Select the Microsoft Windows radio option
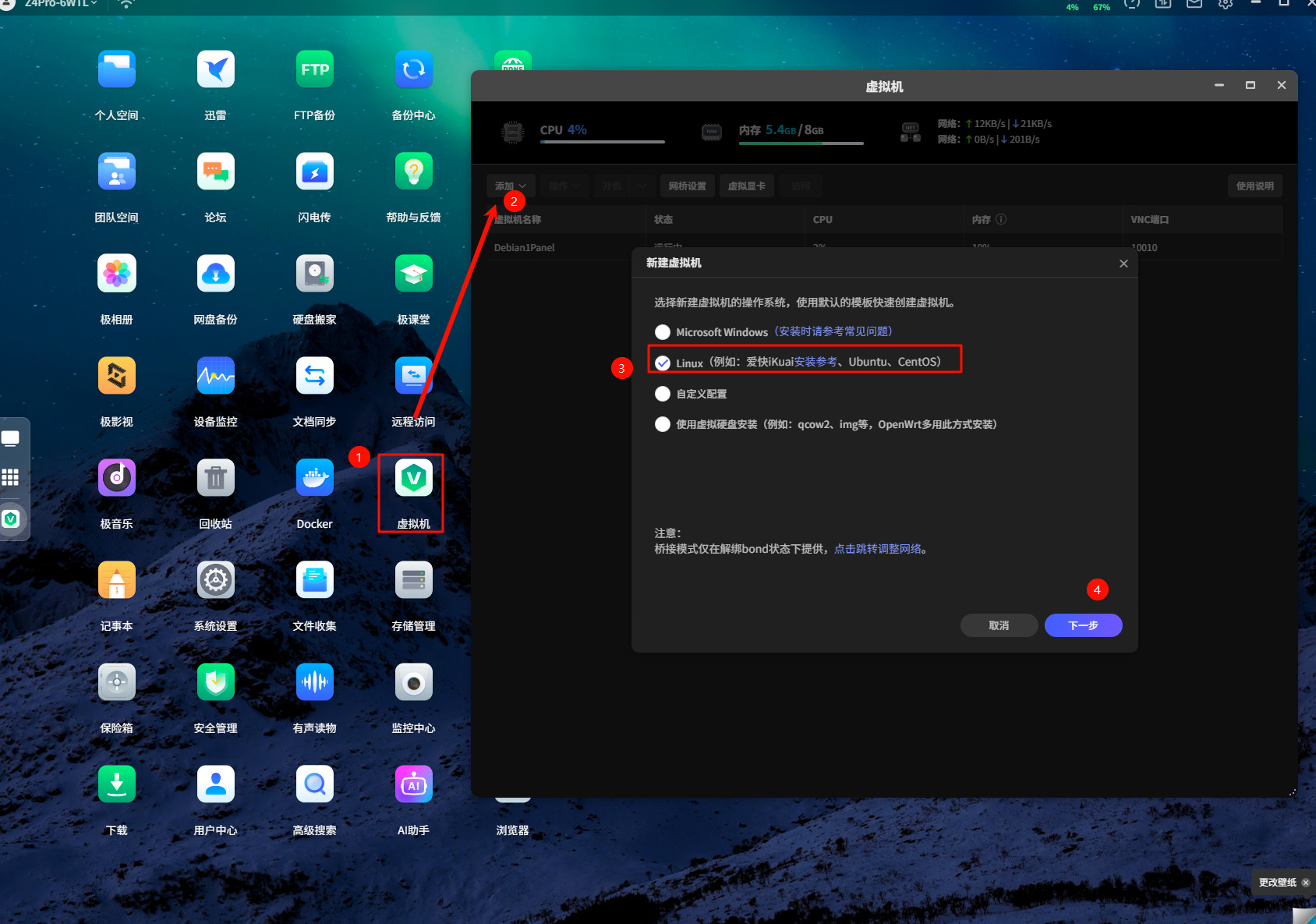This screenshot has width=1316, height=924. pyautogui.click(x=663, y=332)
